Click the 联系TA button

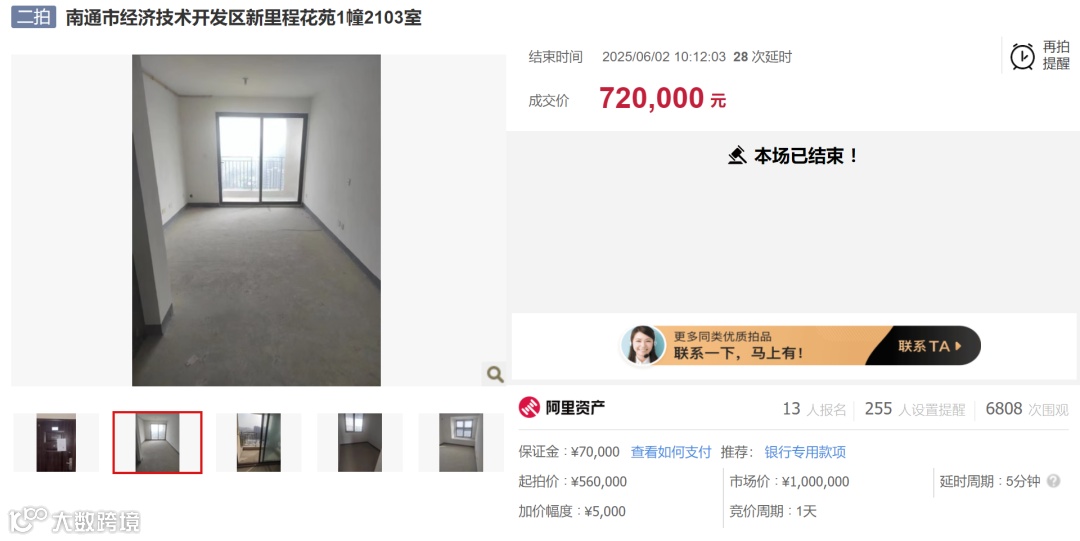point(929,346)
